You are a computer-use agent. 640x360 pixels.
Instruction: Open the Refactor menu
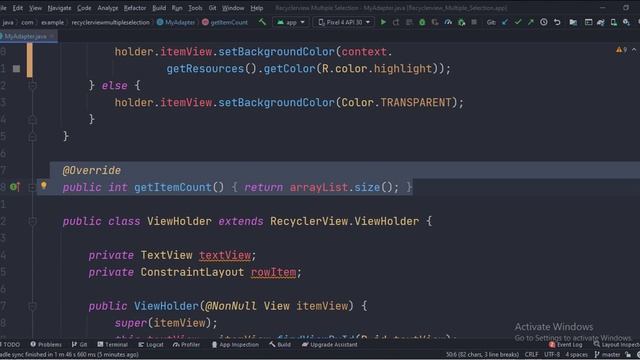(135, 8)
